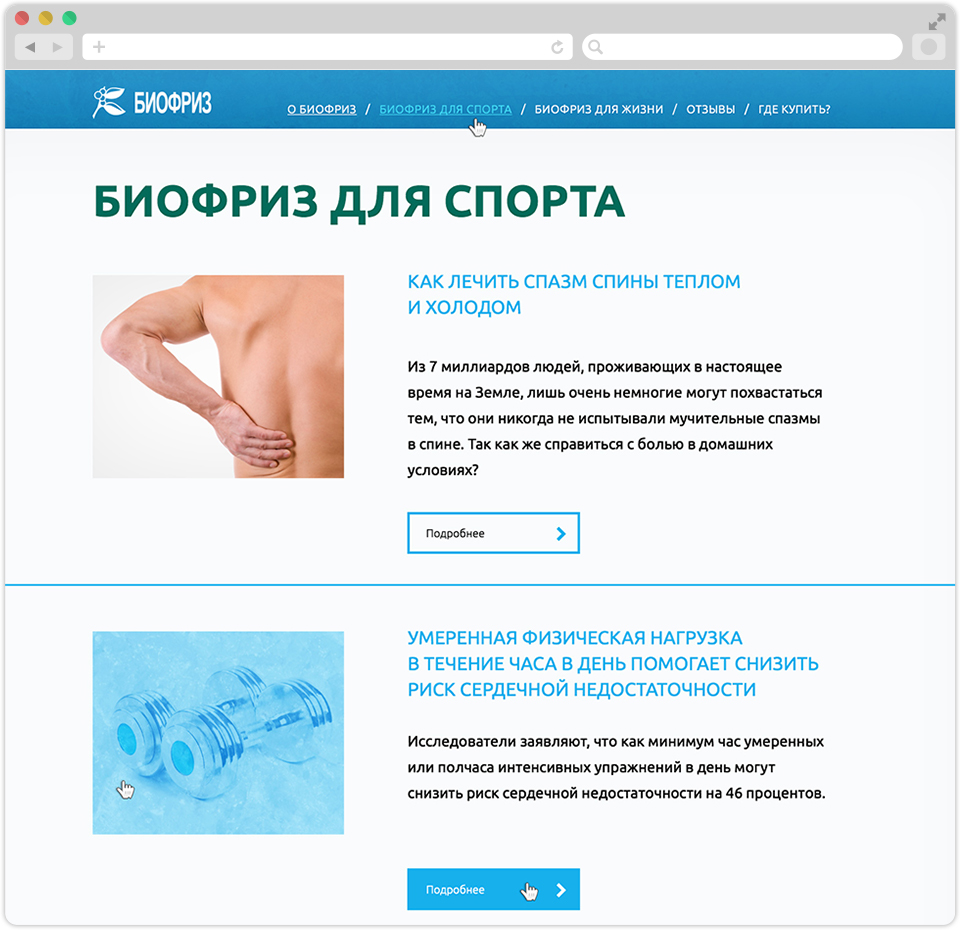Open the article titled КАК ЛЕЧИТЬ СПАЗМ СПИНЫ
Image resolution: width=960 pixels, height=930 pixels.
point(574,294)
